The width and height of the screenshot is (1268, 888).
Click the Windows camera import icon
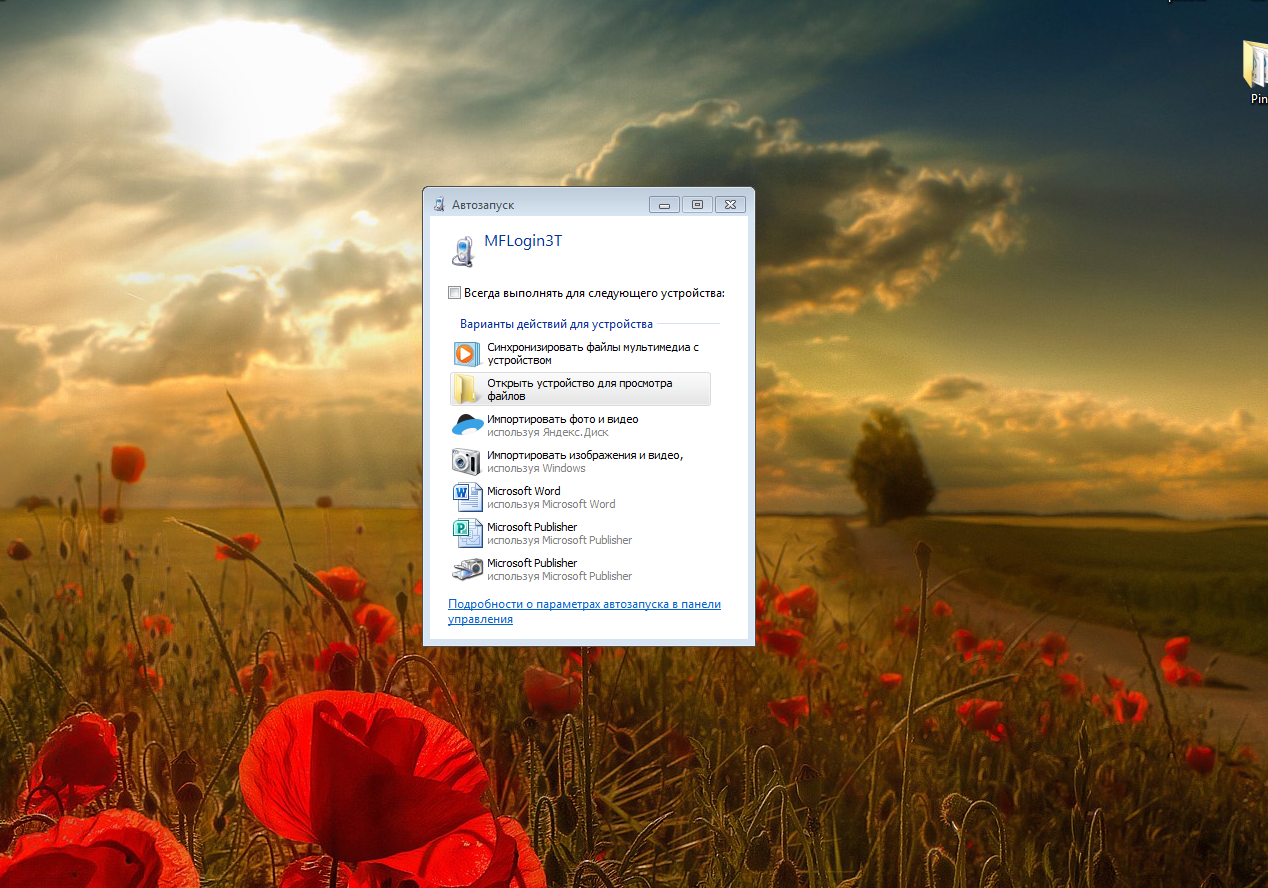(x=466, y=461)
